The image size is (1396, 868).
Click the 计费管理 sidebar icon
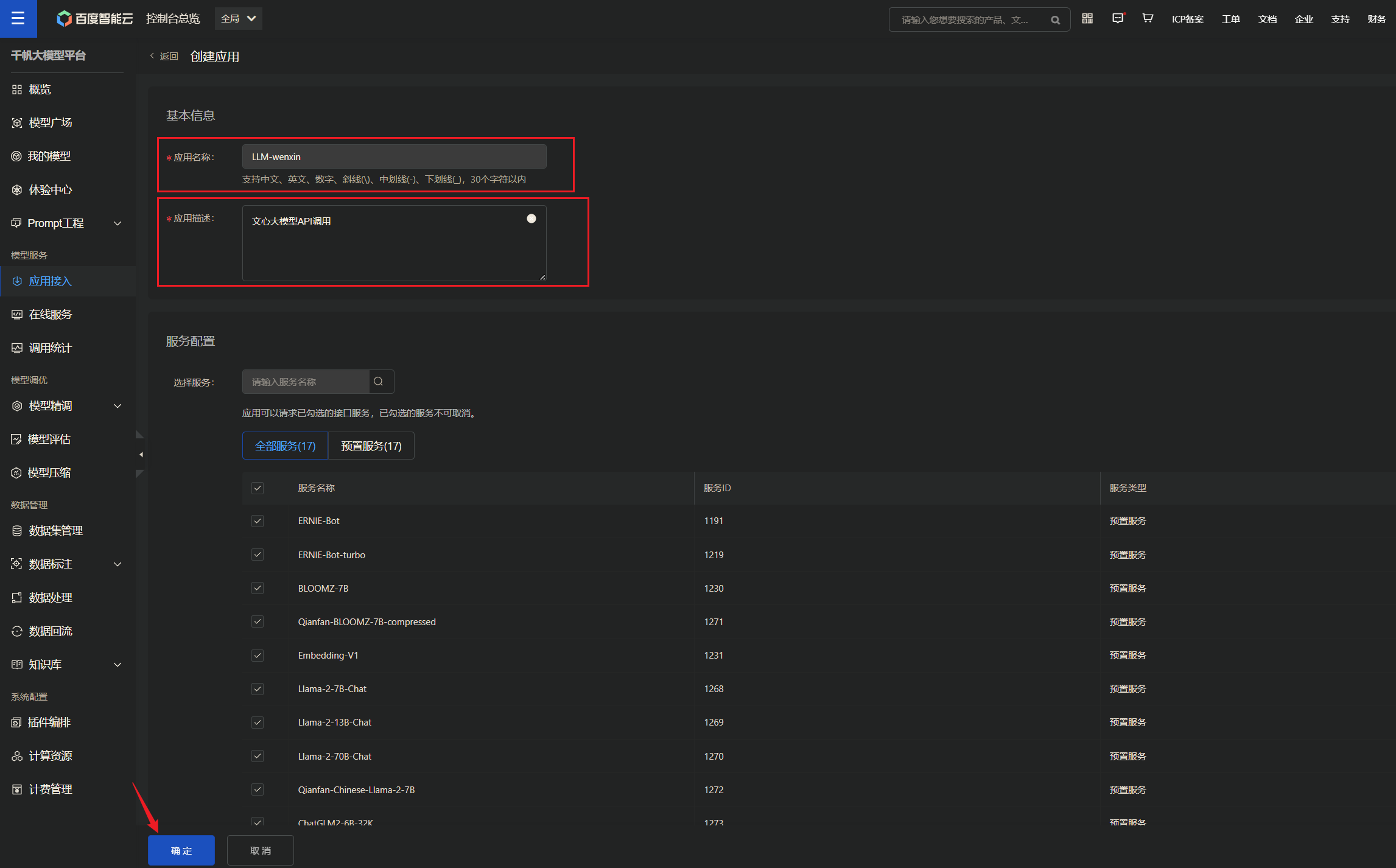(x=17, y=789)
